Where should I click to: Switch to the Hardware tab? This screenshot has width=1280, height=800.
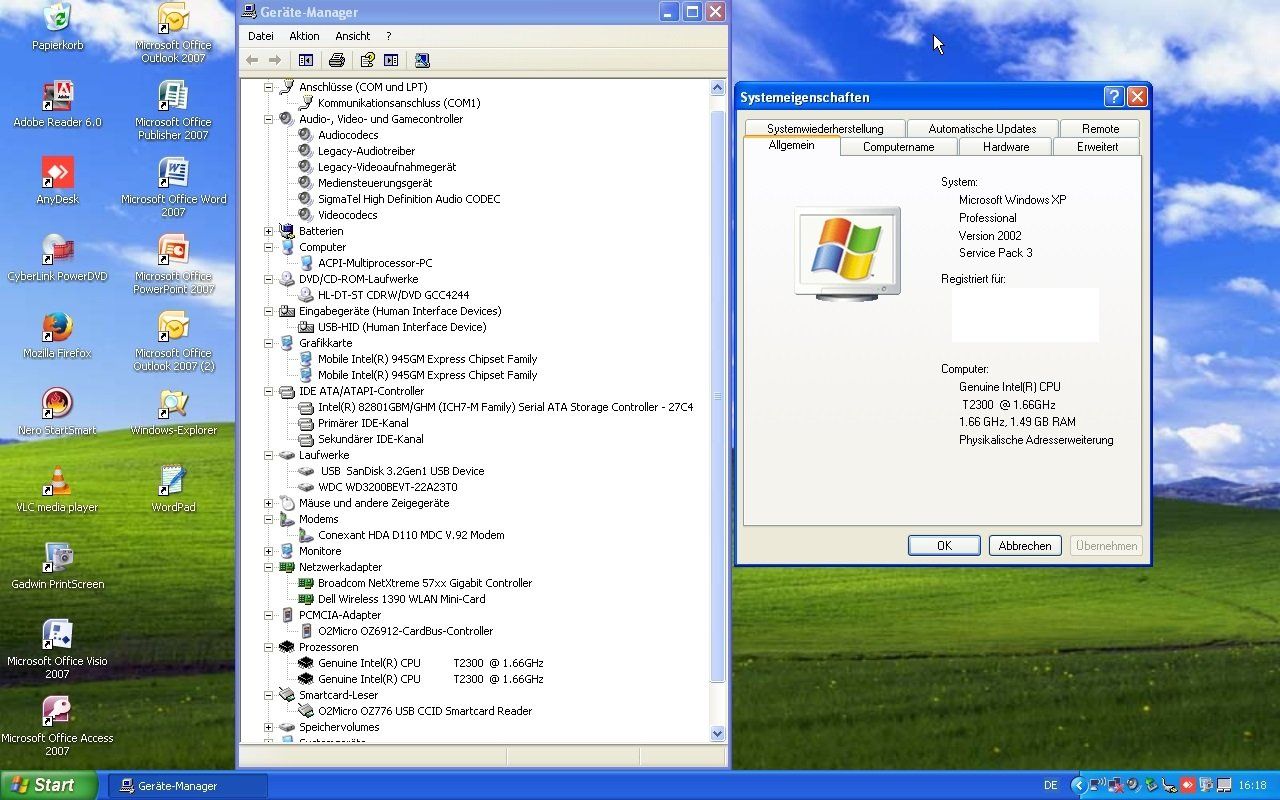click(1006, 147)
